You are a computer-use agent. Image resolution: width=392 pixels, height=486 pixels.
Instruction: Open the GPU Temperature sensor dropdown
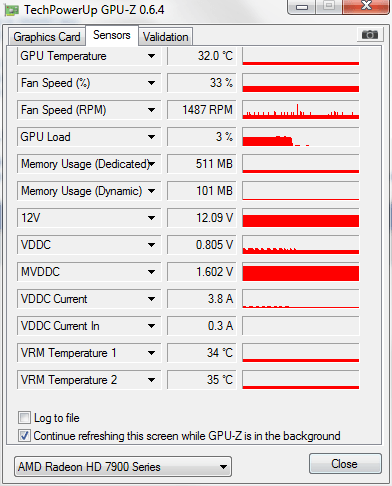(151, 56)
